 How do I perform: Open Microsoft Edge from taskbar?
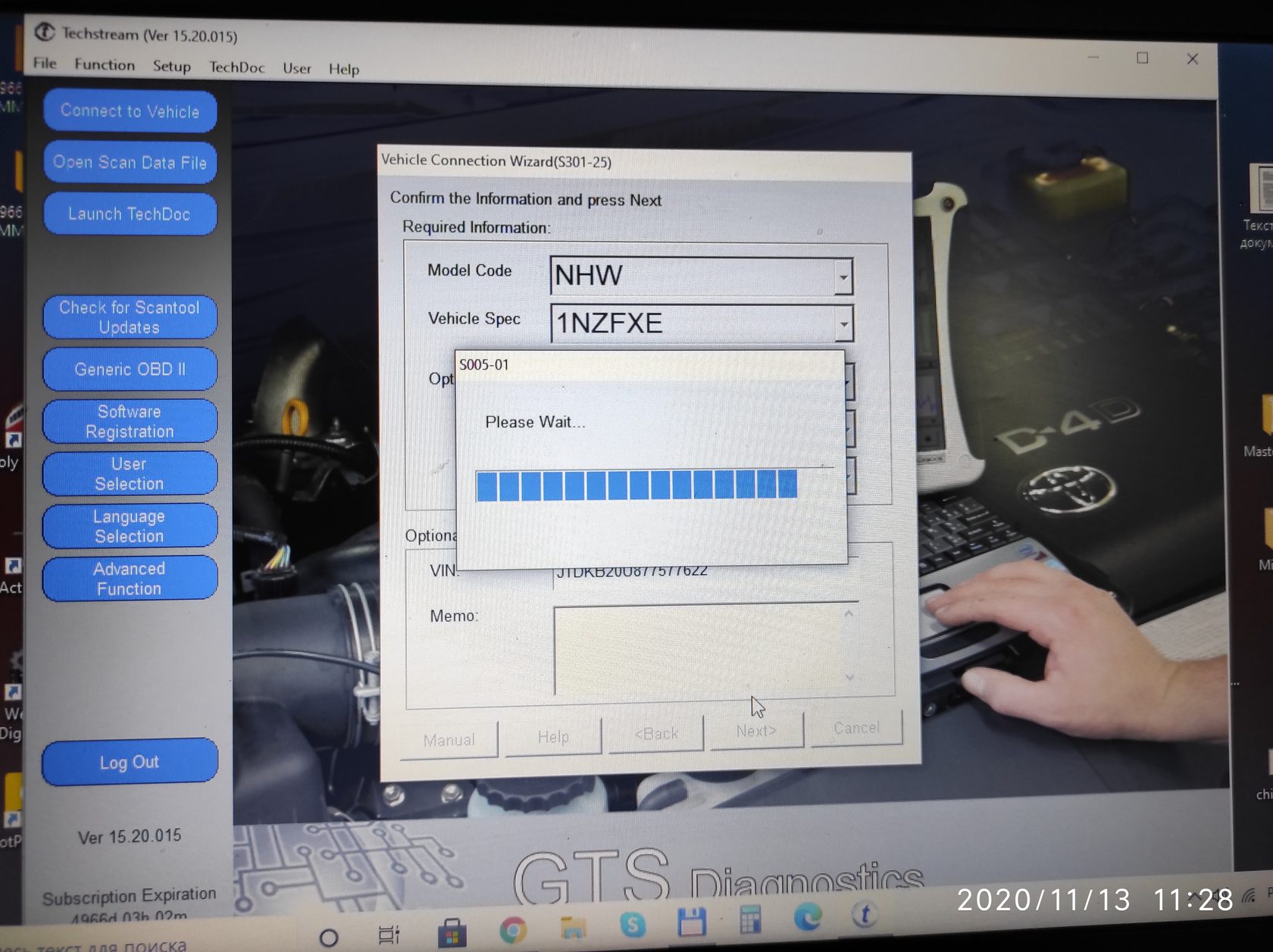click(x=808, y=917)
